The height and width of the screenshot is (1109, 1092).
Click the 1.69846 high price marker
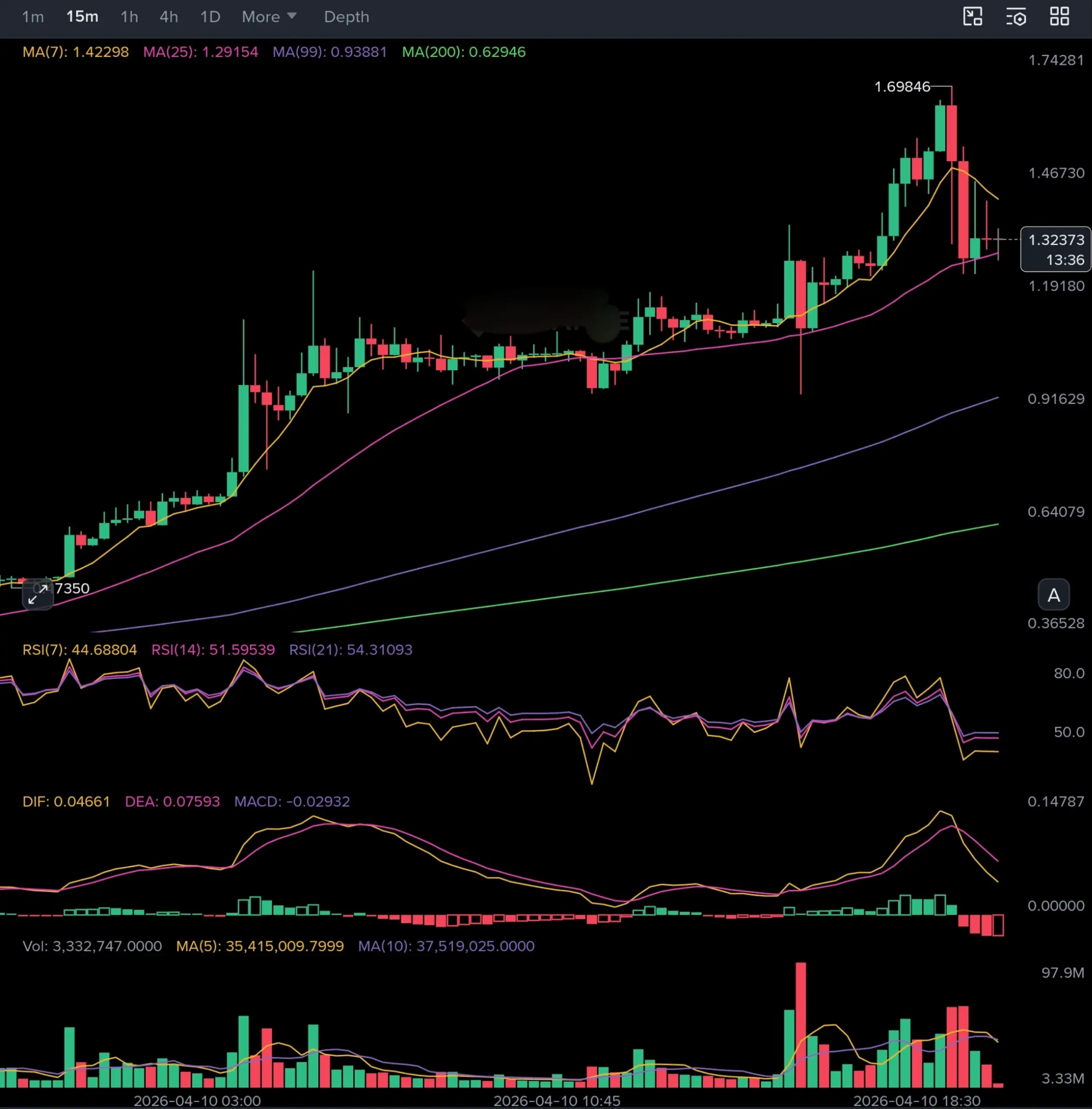point(902,87)
